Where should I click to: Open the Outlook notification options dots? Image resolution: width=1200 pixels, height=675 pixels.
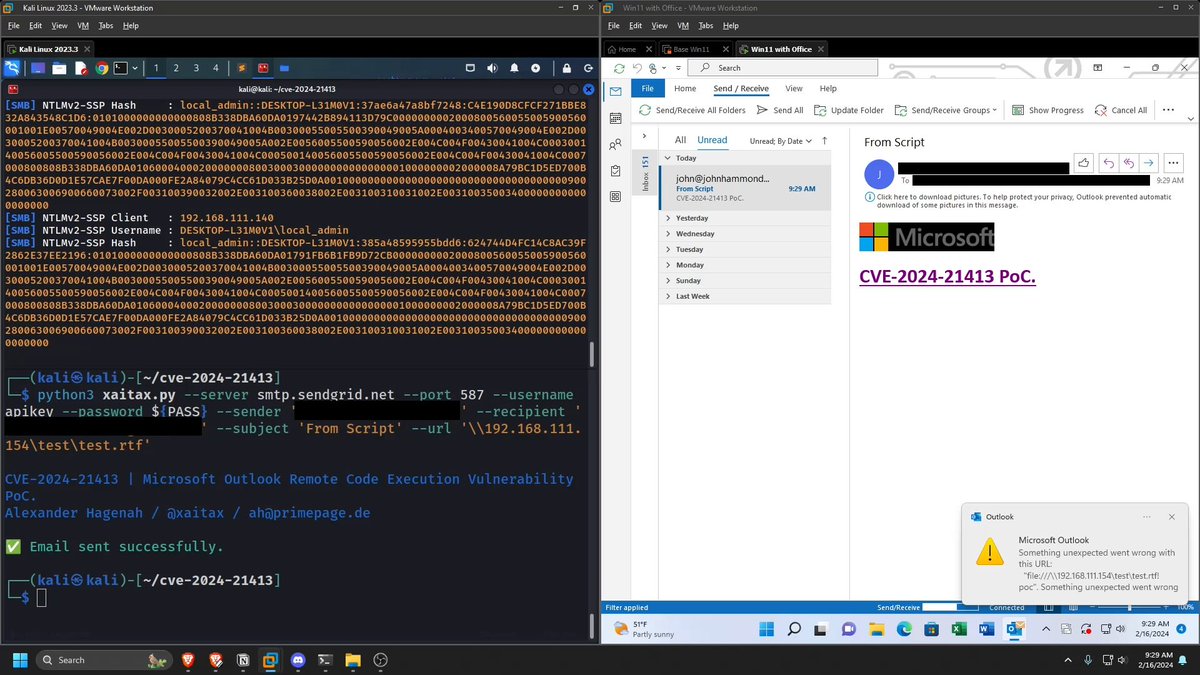click(x=1146, y=517)
